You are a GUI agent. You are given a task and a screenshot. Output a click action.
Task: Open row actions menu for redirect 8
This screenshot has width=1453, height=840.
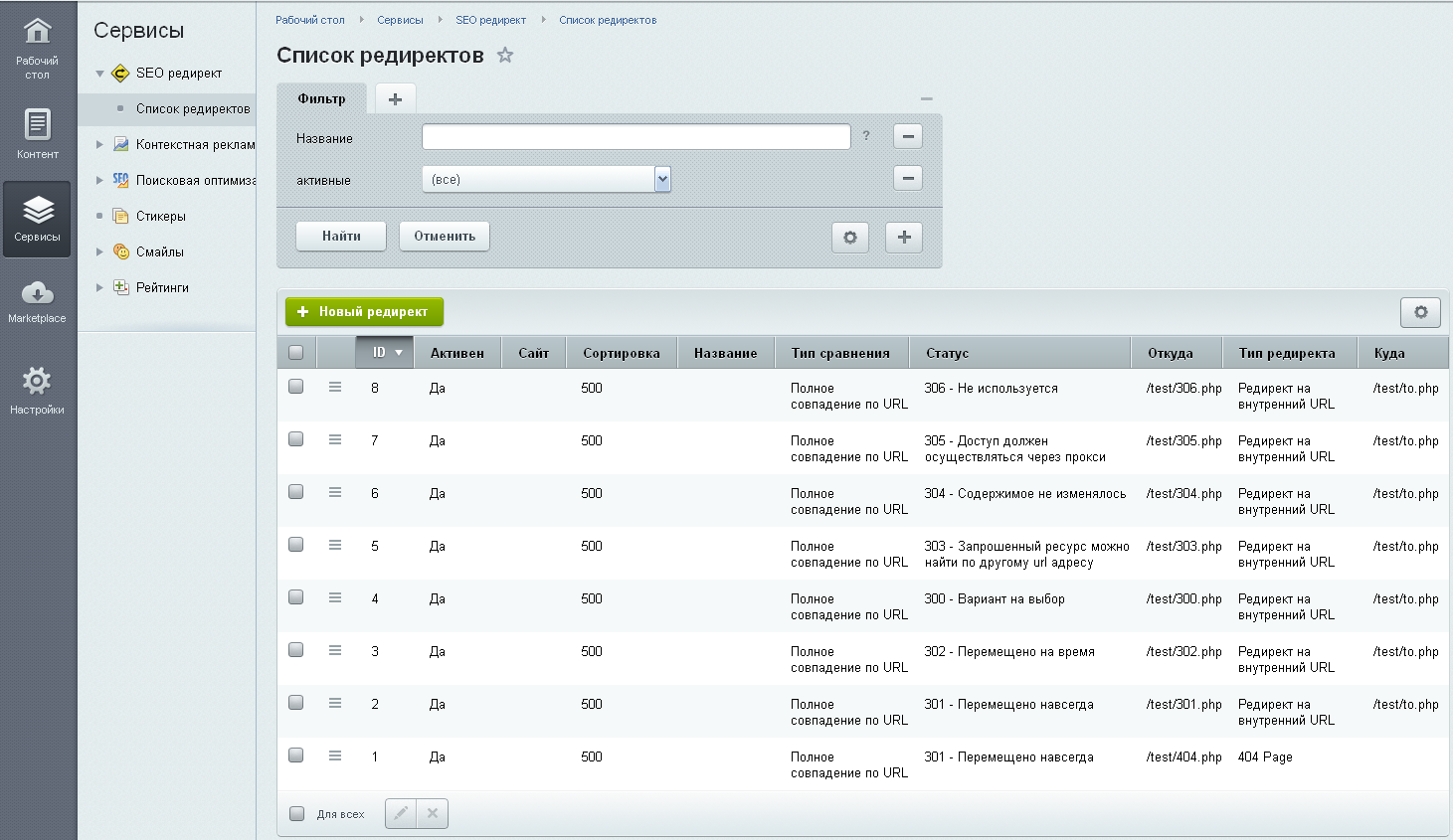click(335, 388)
